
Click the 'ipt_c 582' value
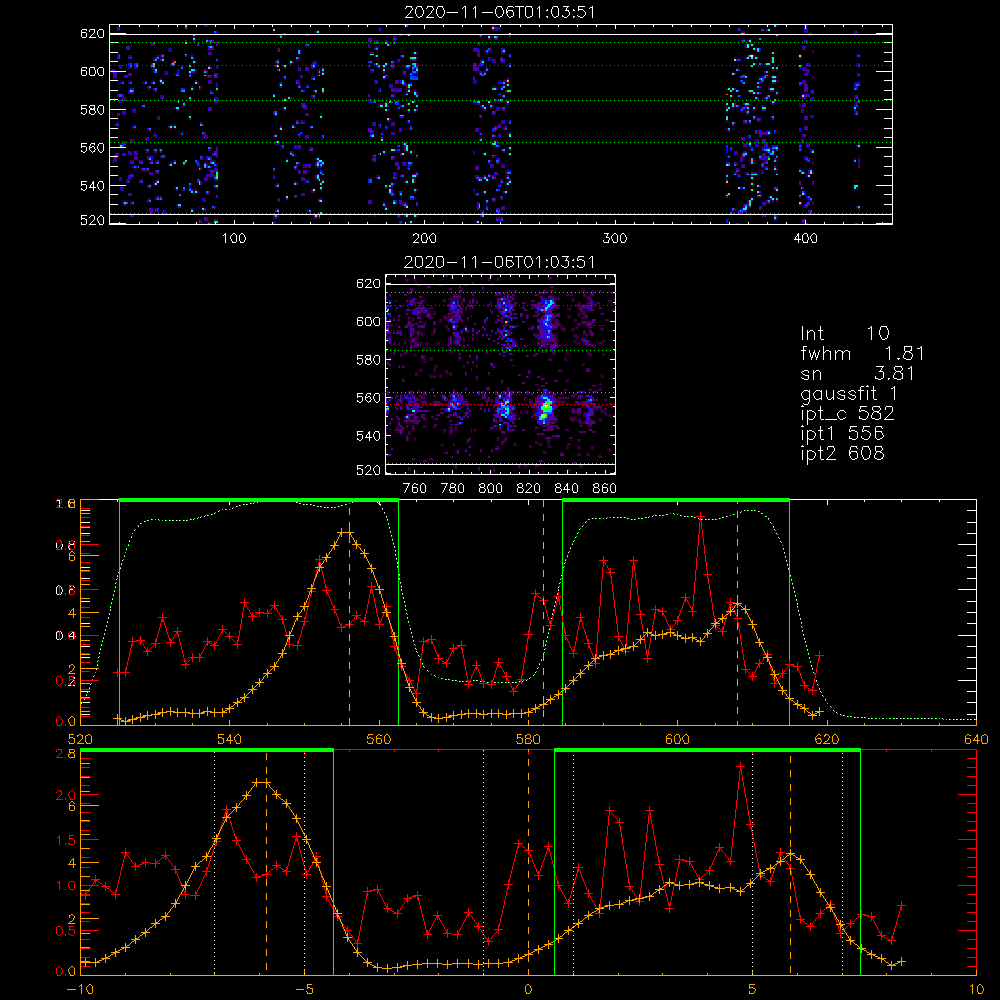[848, 414]
